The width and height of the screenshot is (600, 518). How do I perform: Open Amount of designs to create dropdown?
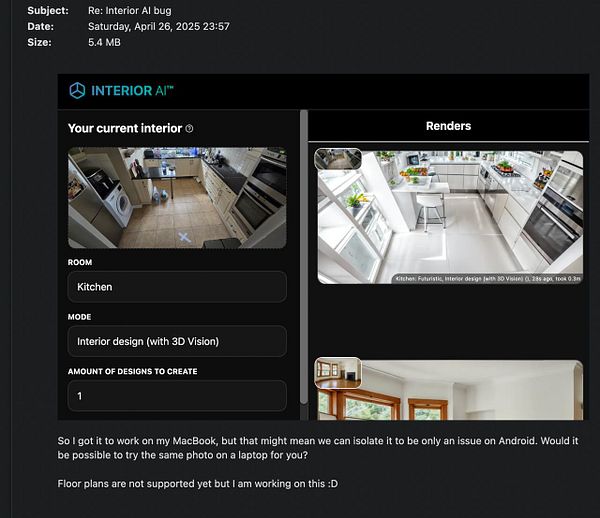[x=177, y=396]
